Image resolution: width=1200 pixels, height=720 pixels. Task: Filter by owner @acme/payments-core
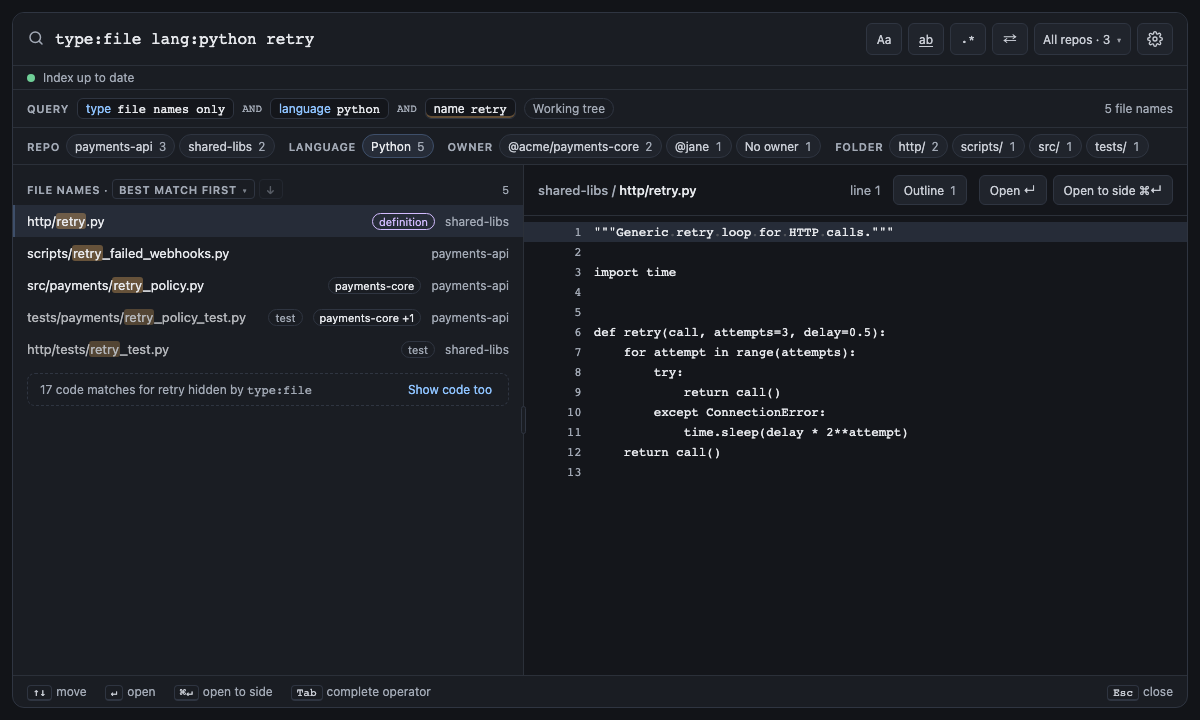580,147
